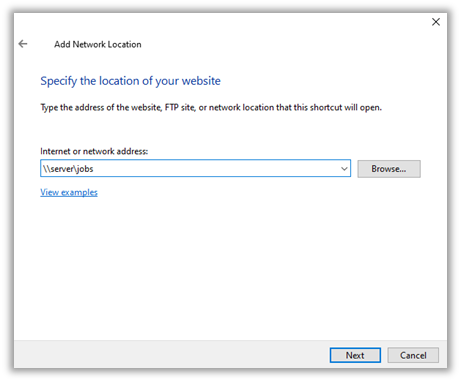461x381 pixels.
Task: Click the 'Specify the location of your website' heading
Action: pyautogui.click(x=130, y=81)
